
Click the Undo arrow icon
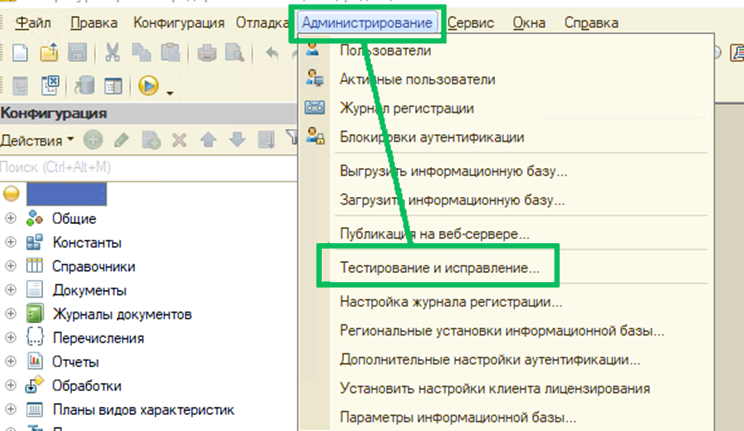[x=272, y=53]
